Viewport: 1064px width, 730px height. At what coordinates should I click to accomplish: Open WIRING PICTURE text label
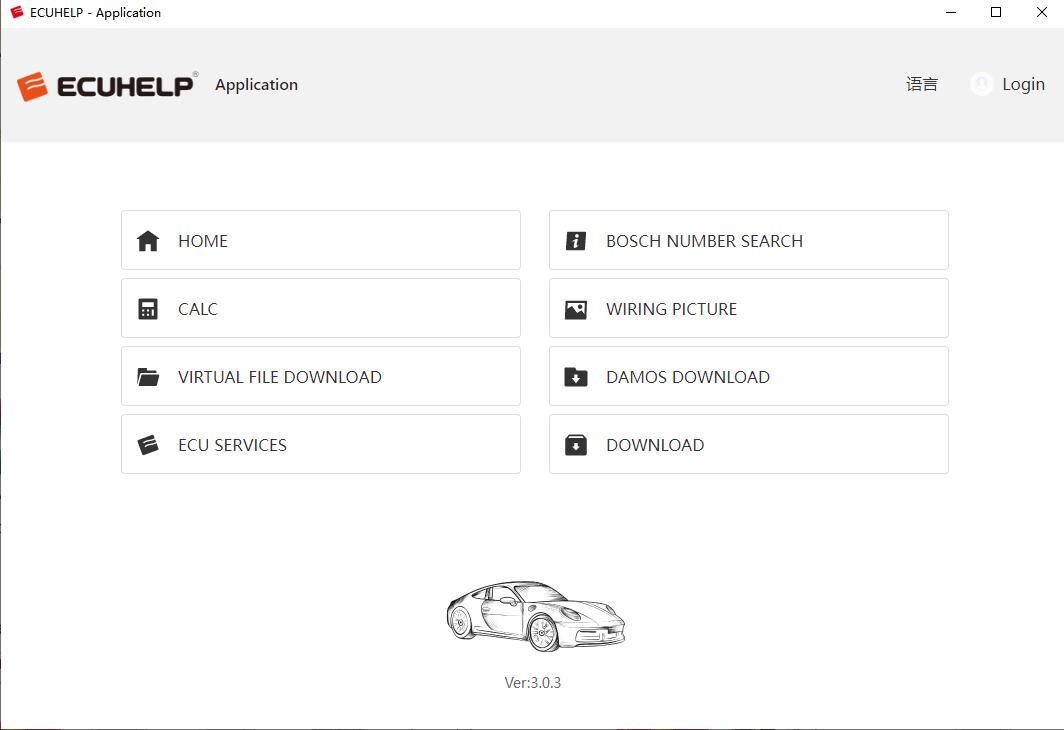coord(671,309)
